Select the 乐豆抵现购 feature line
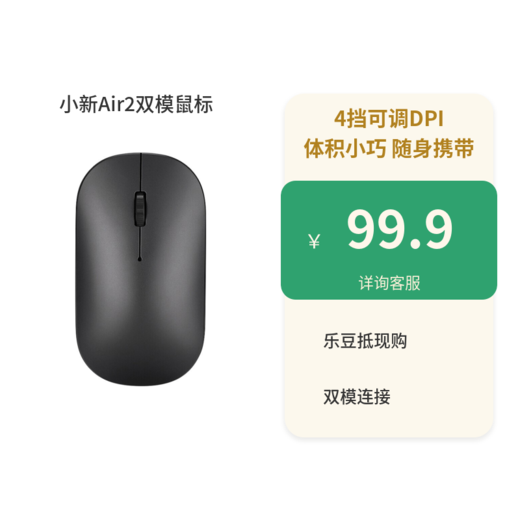Image resolution: width=520 pixels, height=520 pixels. point(365,341)
